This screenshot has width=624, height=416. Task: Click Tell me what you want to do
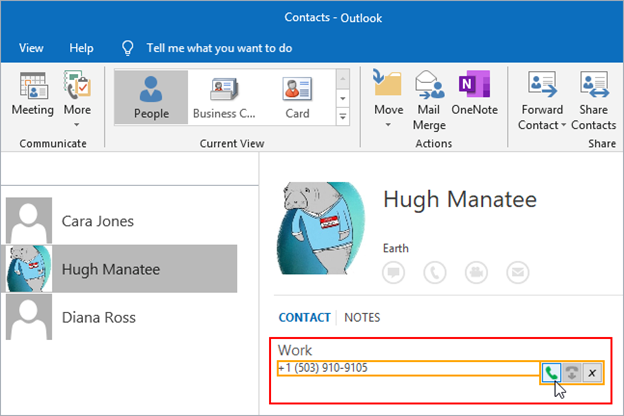click(x=219, y=48)
